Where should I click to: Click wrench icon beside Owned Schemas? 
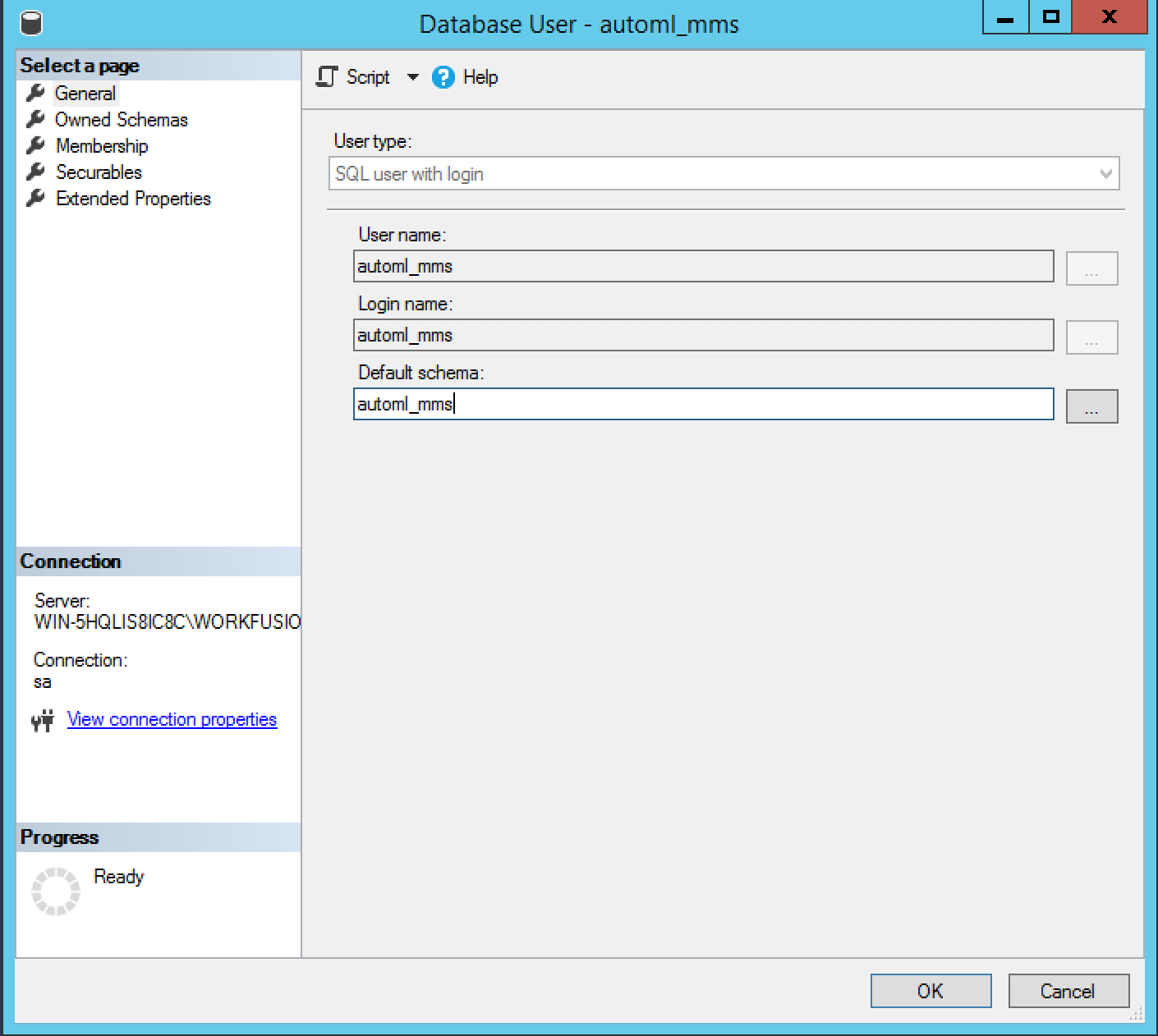[x=35, y=119]
